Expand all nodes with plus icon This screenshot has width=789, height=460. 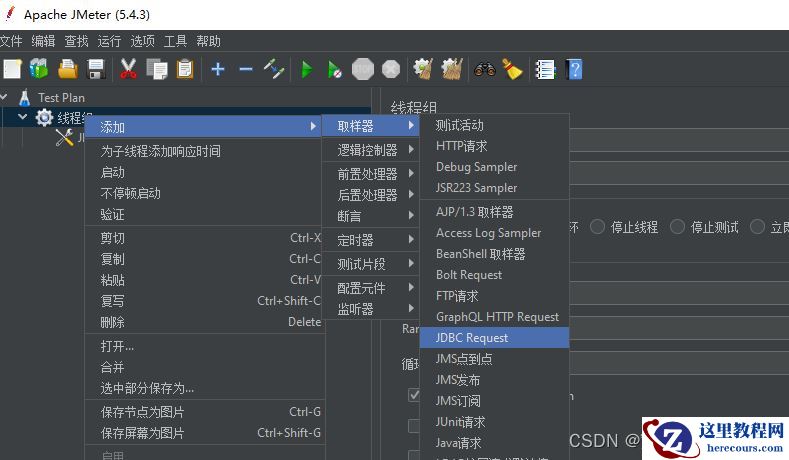pos(217,69)
